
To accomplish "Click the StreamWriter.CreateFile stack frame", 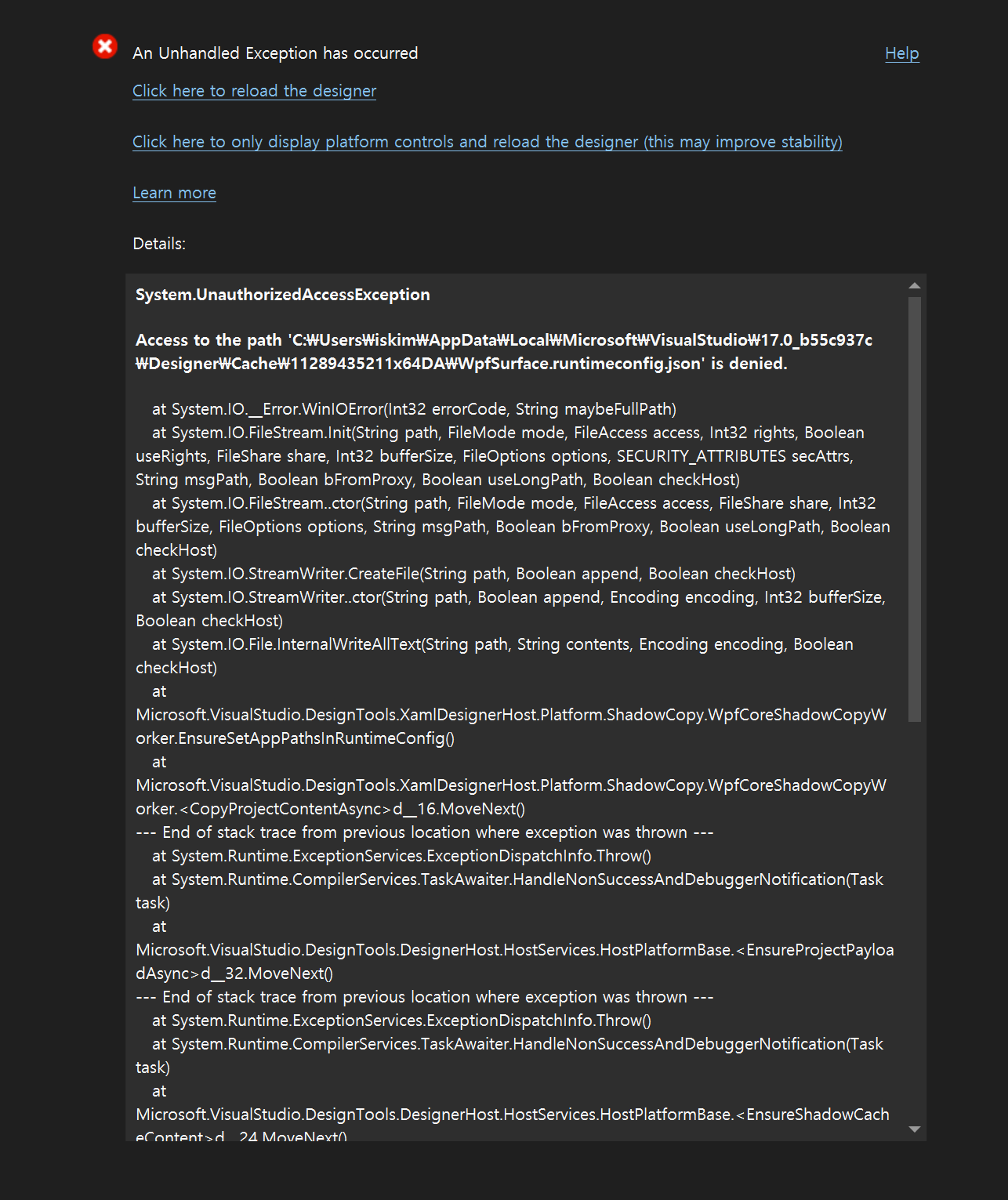I will point(473,573).
